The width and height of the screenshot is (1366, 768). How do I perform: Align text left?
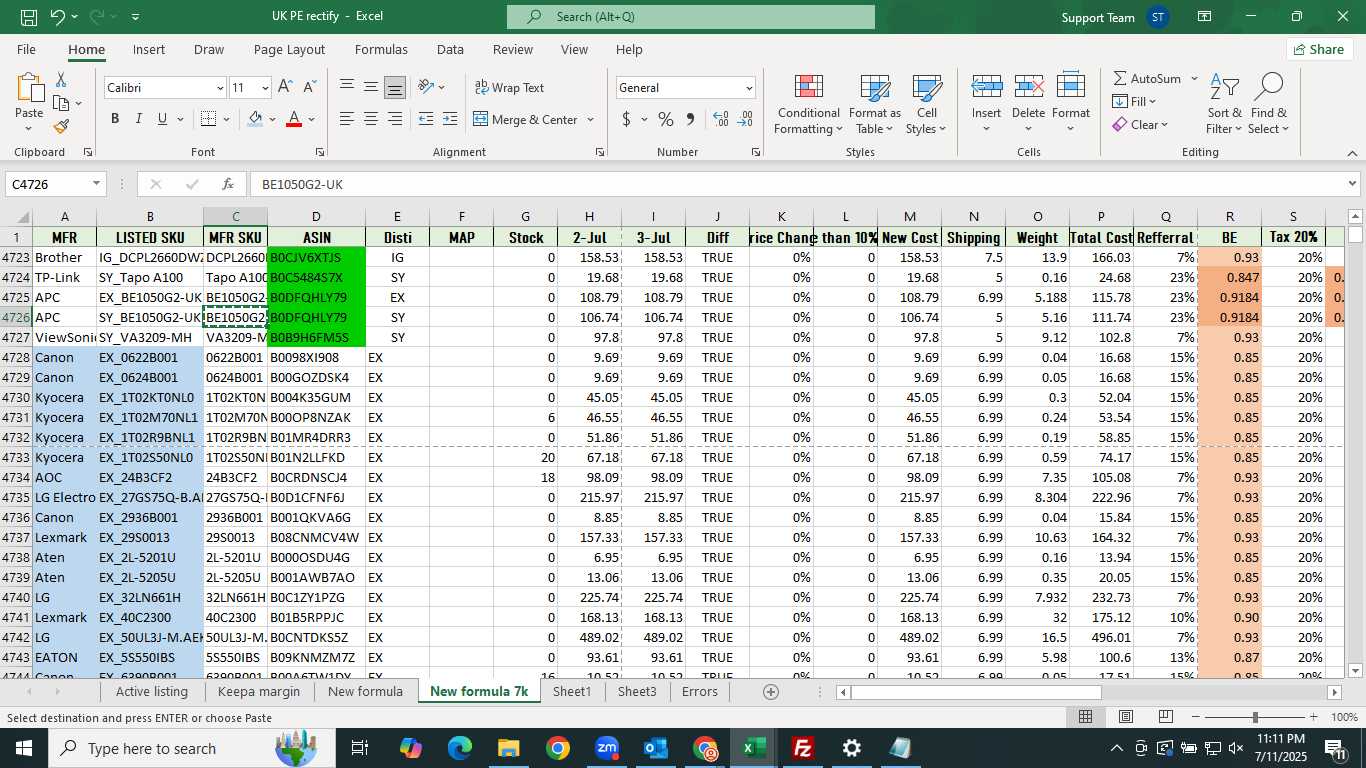pyautogui.click(x=347, y=119)
